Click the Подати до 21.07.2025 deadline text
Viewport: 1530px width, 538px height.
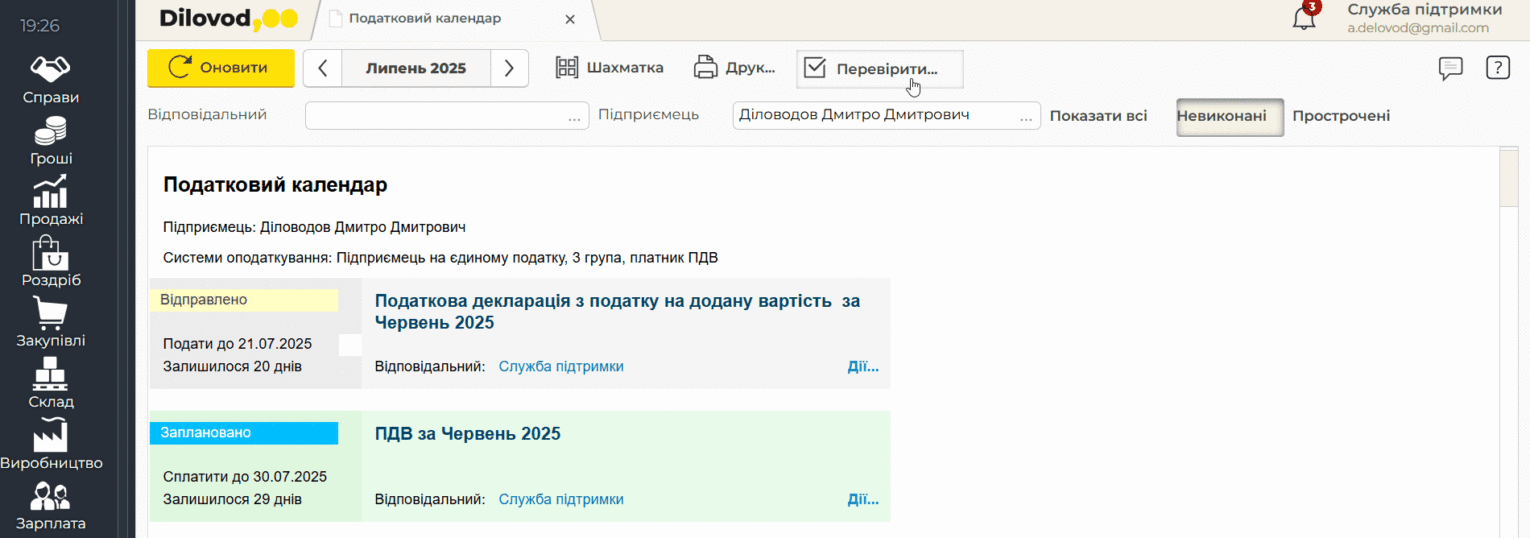click(x=237, y=344)
